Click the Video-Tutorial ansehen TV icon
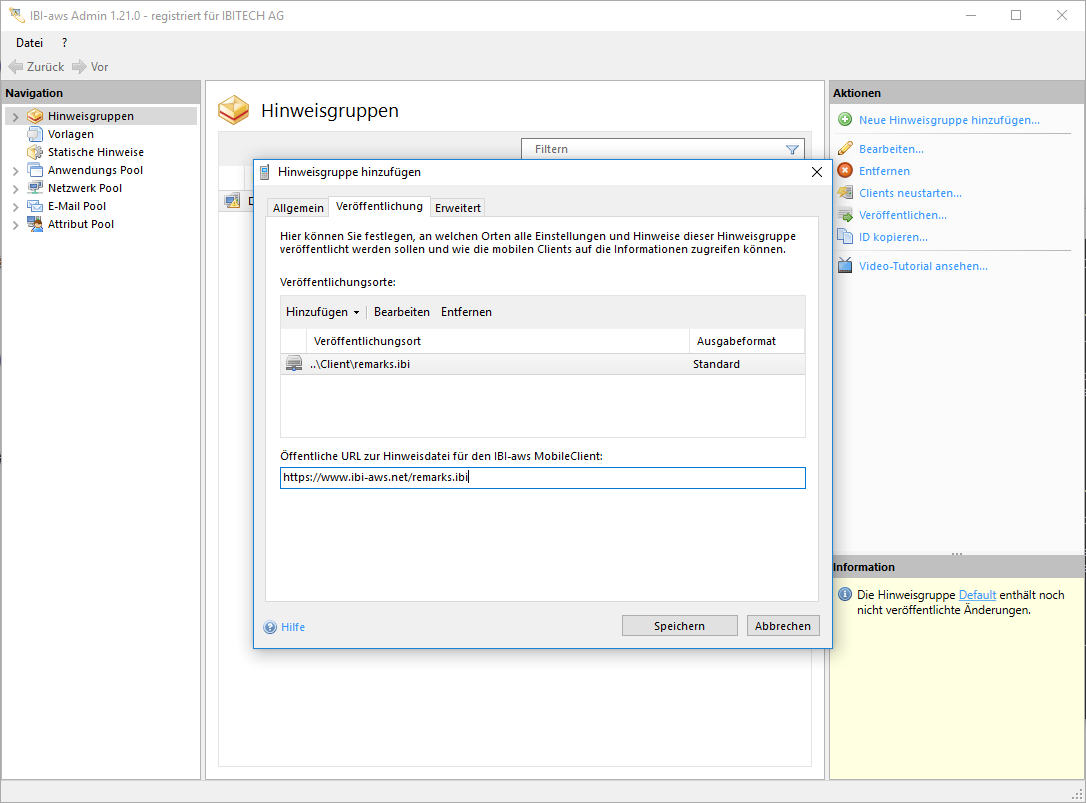 coord(845,266)
